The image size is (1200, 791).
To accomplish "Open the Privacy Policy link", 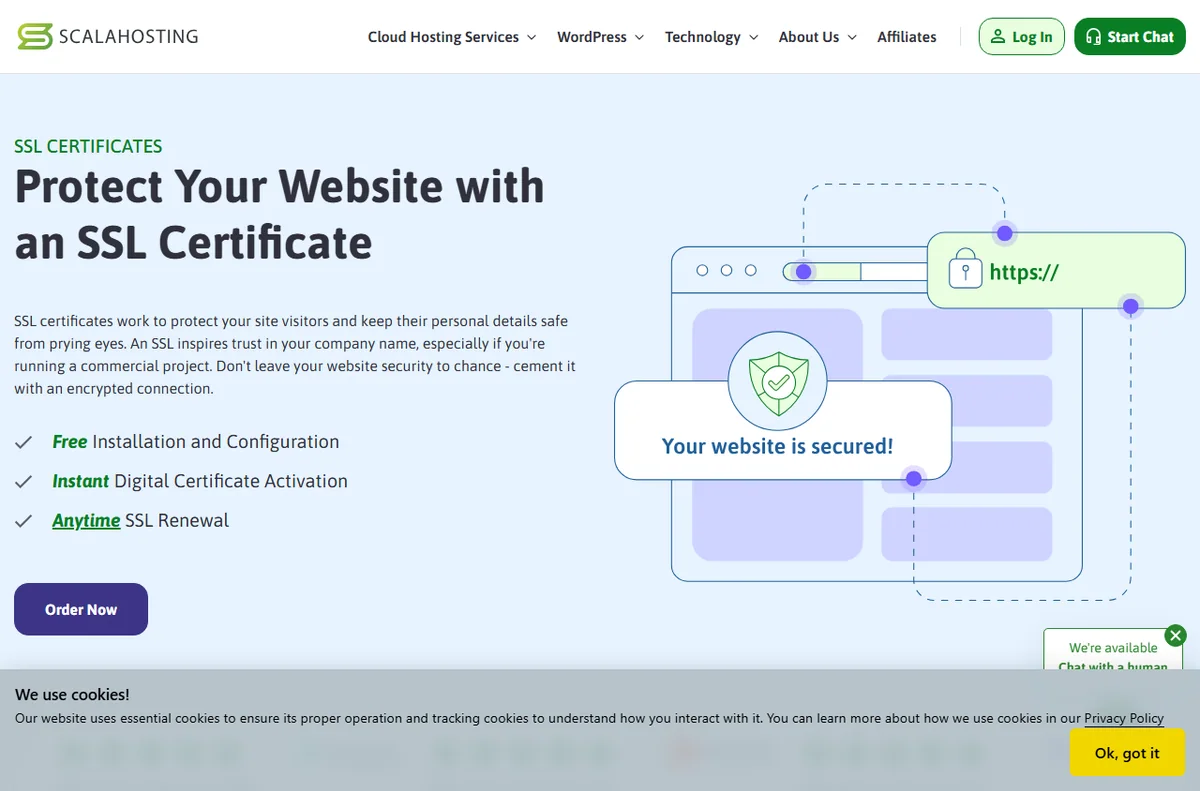I will pos(1124,718).
